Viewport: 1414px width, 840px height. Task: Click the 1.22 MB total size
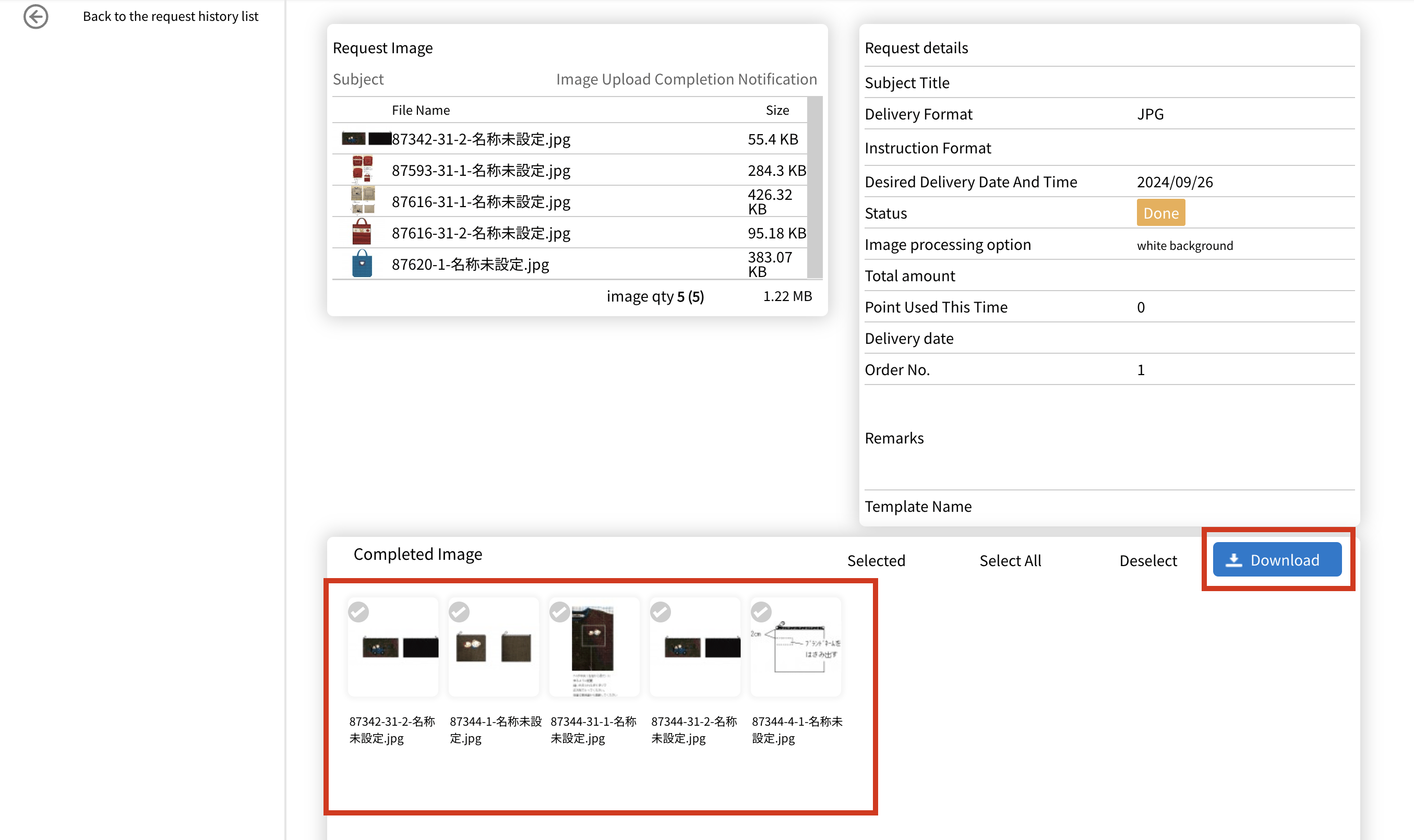pos(787,296)
